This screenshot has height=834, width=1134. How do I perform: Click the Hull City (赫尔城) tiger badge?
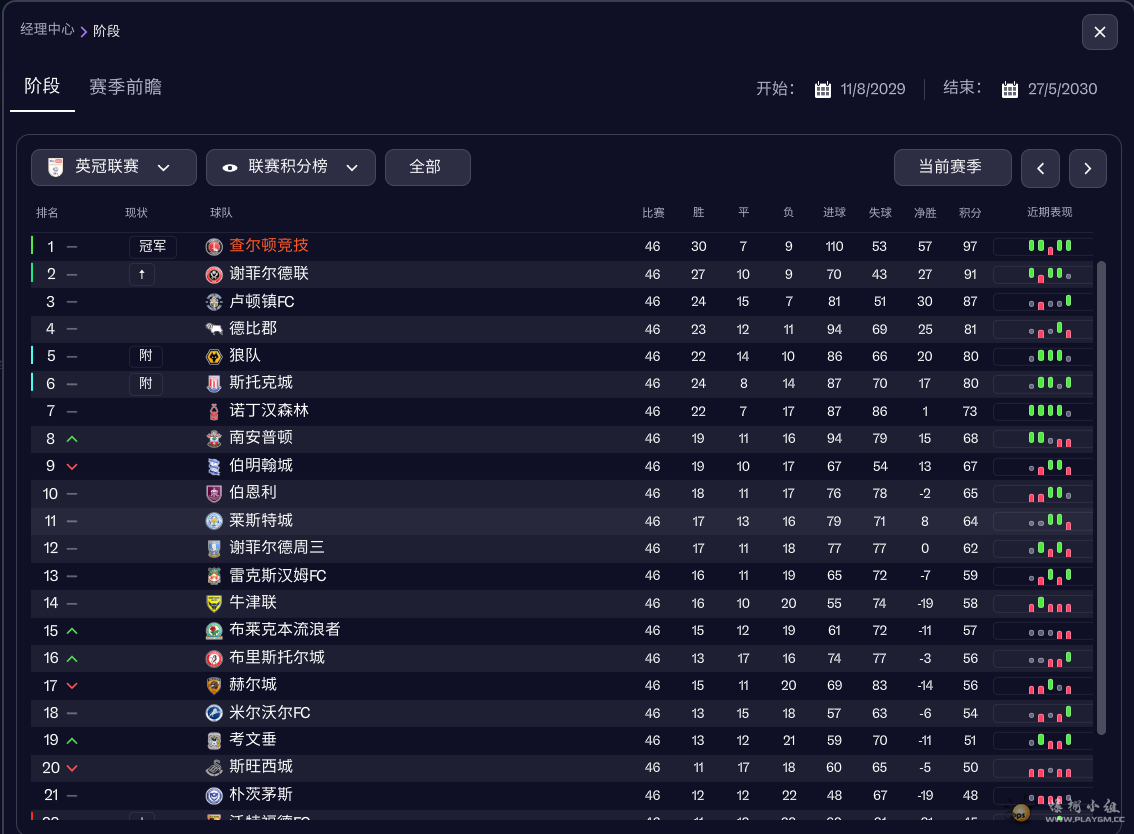tap(214, 685)
